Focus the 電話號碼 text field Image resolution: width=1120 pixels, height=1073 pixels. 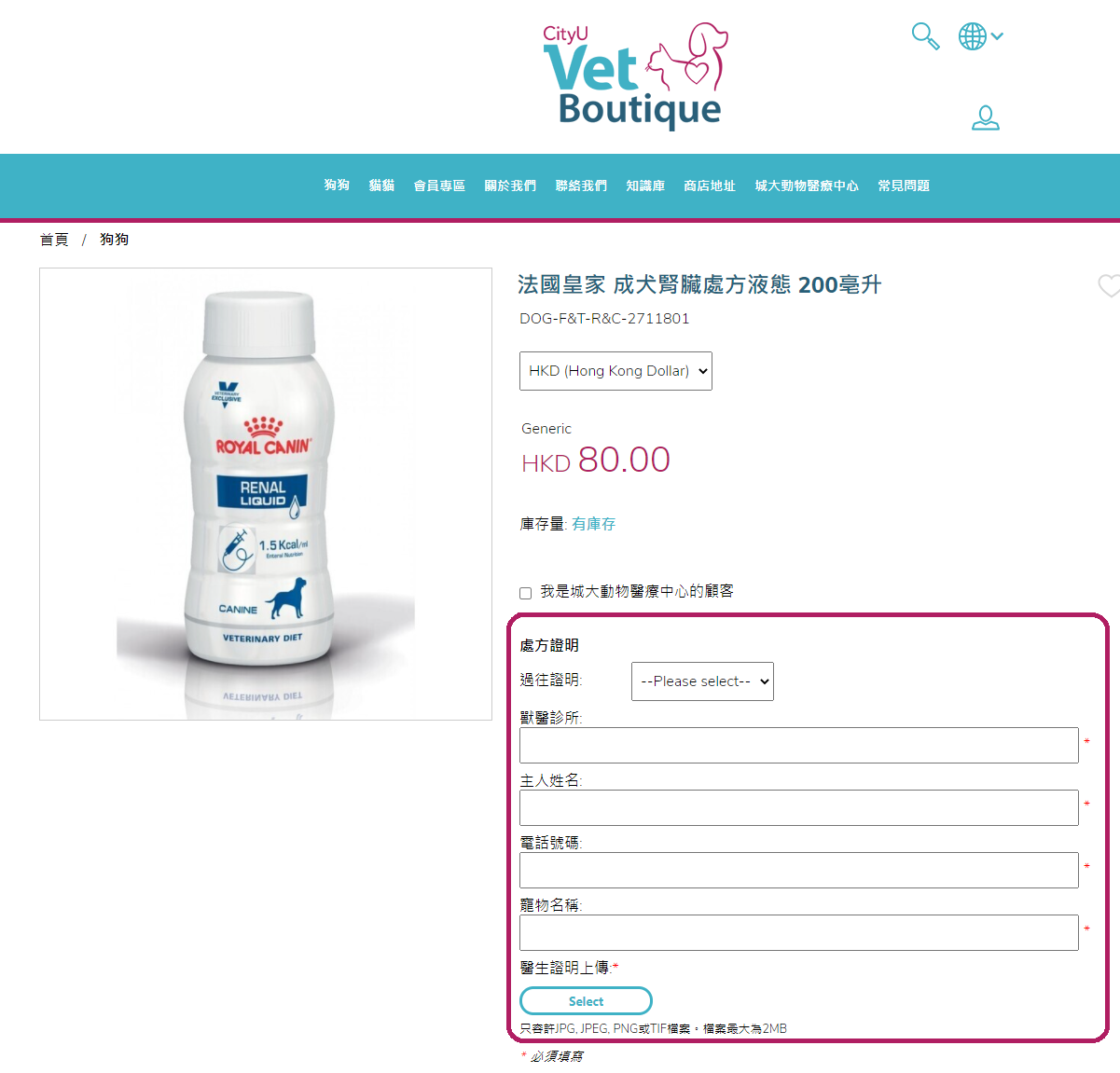tap(799, 871)
